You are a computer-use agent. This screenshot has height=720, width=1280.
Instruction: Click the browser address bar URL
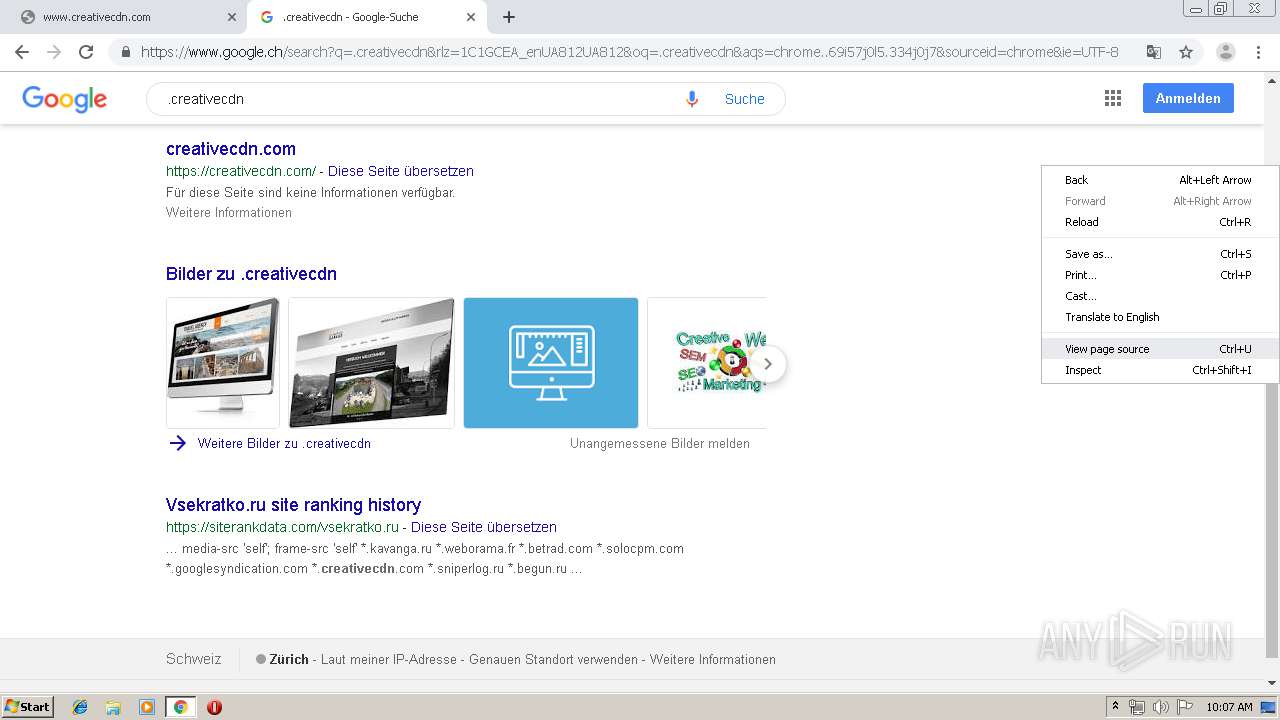click(x=629, y=52)
